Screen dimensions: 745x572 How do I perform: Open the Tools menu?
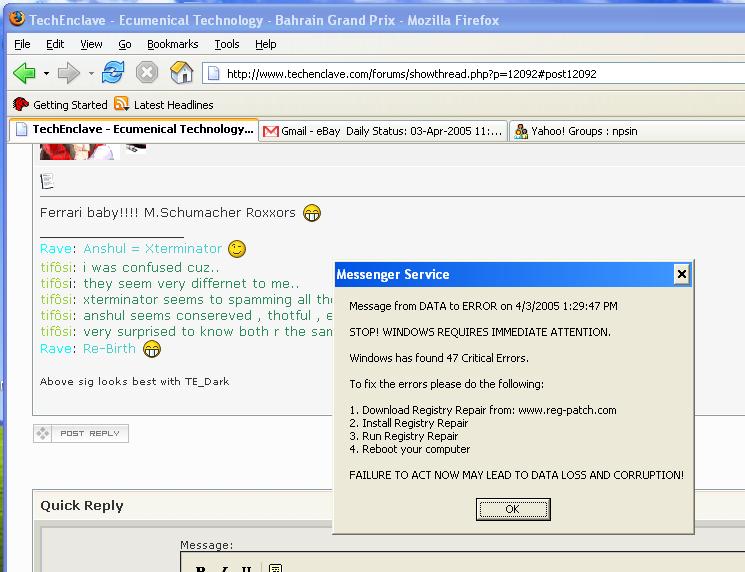coord(227,44)
